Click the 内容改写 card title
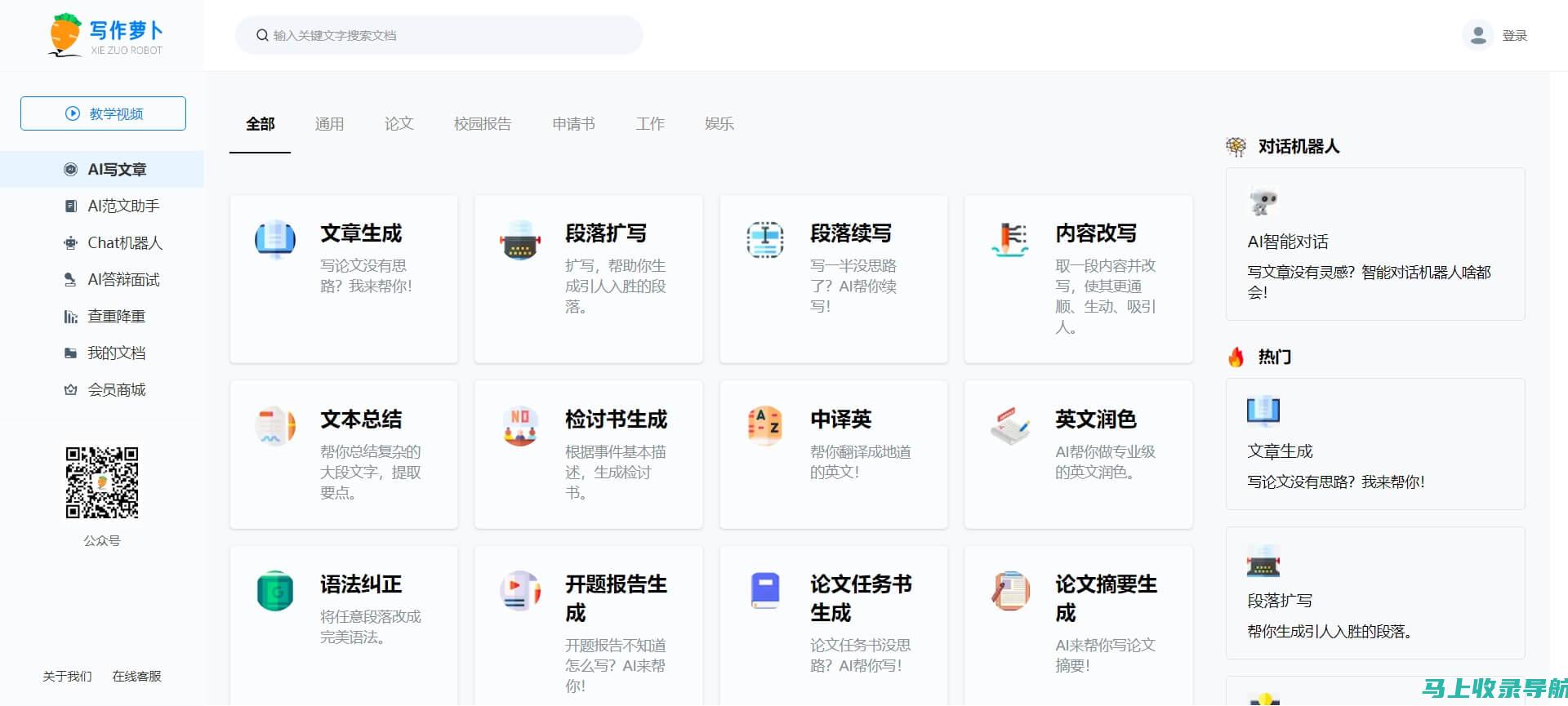Screen dimensions: 1568x706 click(1096, 233)
